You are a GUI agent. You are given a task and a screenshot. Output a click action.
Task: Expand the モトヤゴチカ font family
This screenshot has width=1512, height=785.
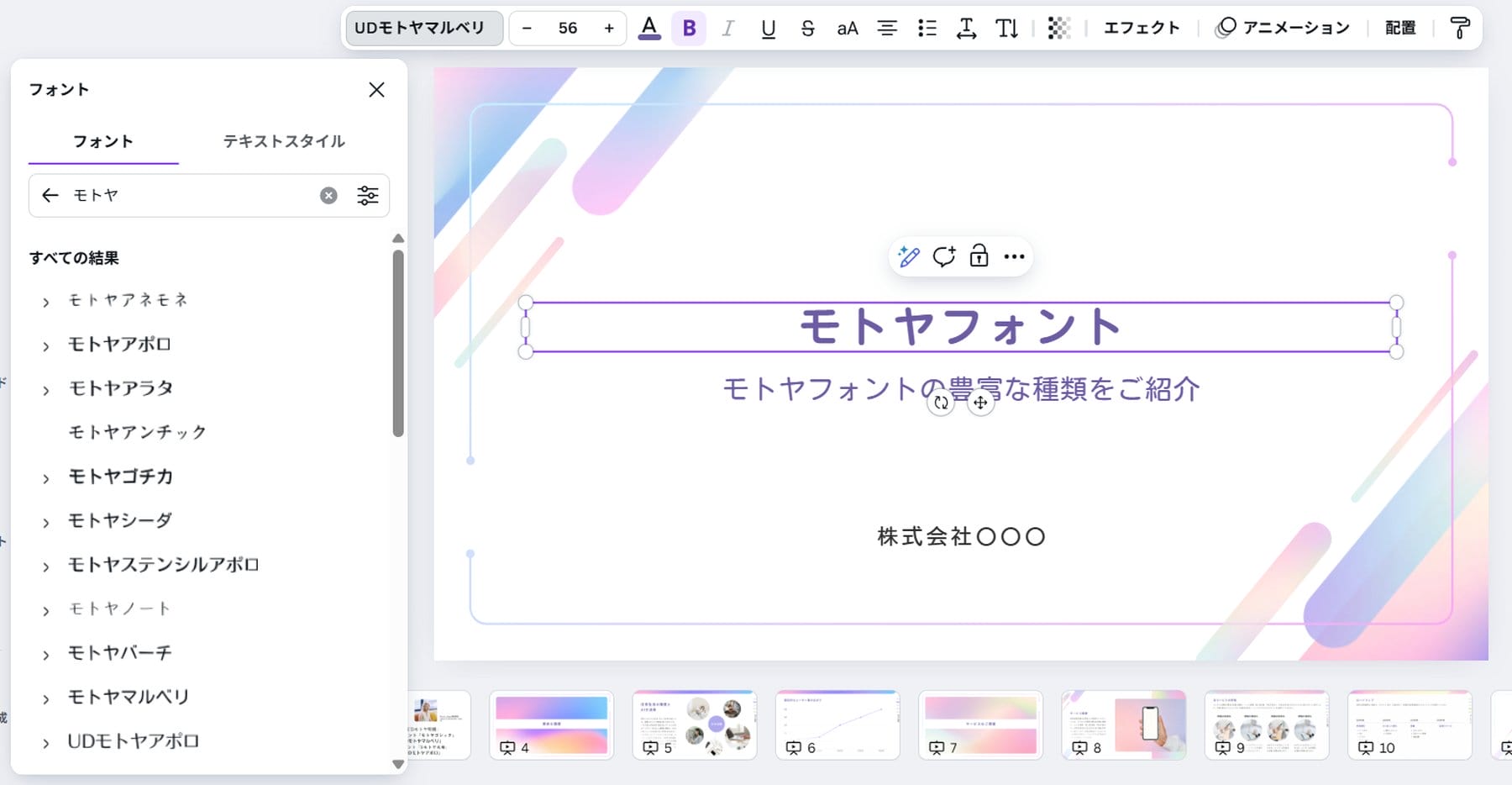[x=45, y=477]
